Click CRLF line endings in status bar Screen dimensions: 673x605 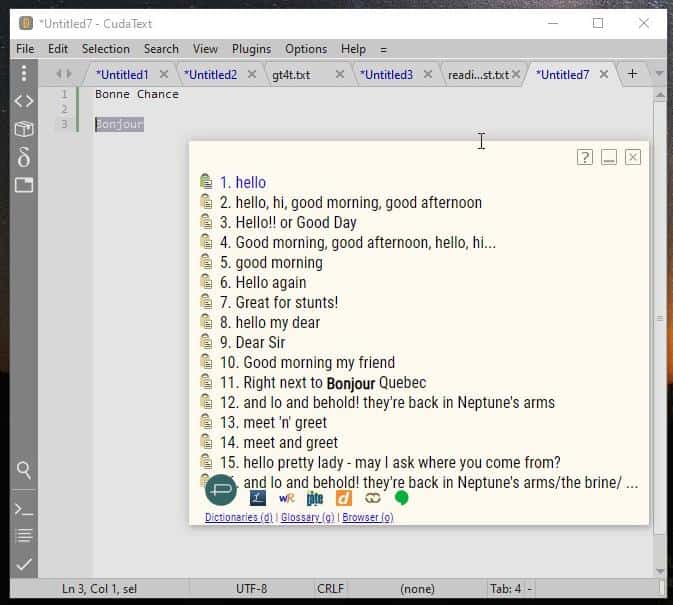coord(330,589)
